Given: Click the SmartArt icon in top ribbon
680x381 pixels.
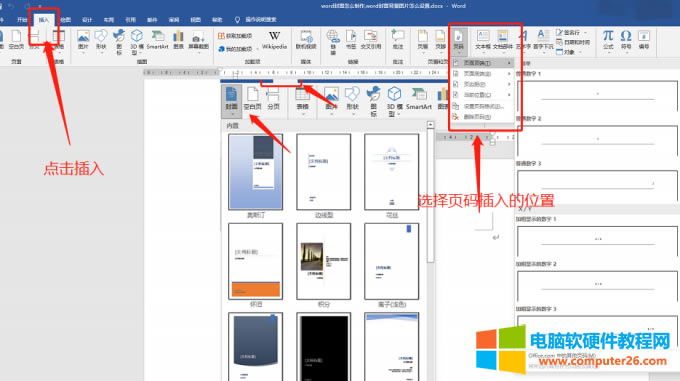Looking at the screenshot, I should (157, 40).
